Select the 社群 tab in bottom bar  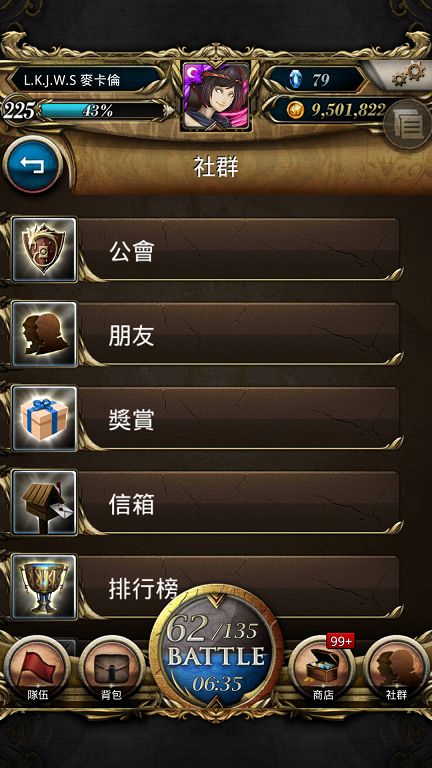[x=396, y=670]
